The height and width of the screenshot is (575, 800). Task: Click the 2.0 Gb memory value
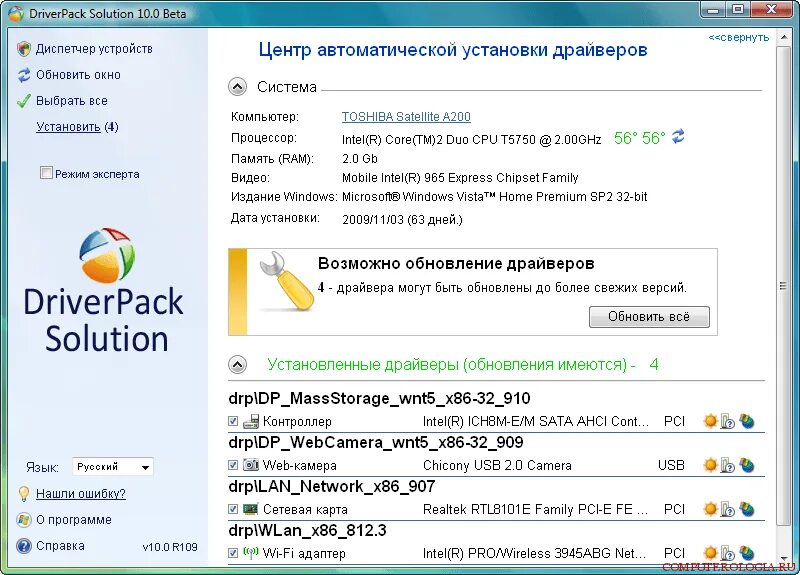(360, 159)
